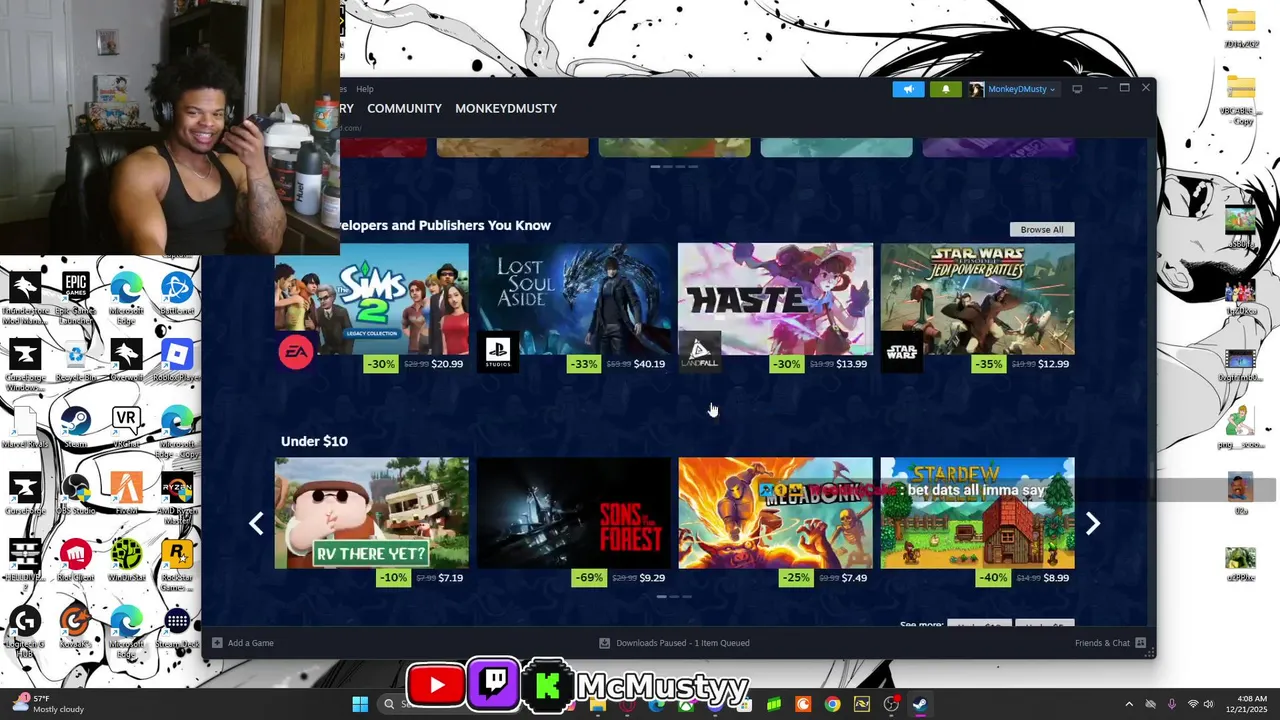1280x720 pixels.
Task: Open AMD Ryzen Master desktop icon
Action: [177, 498]
